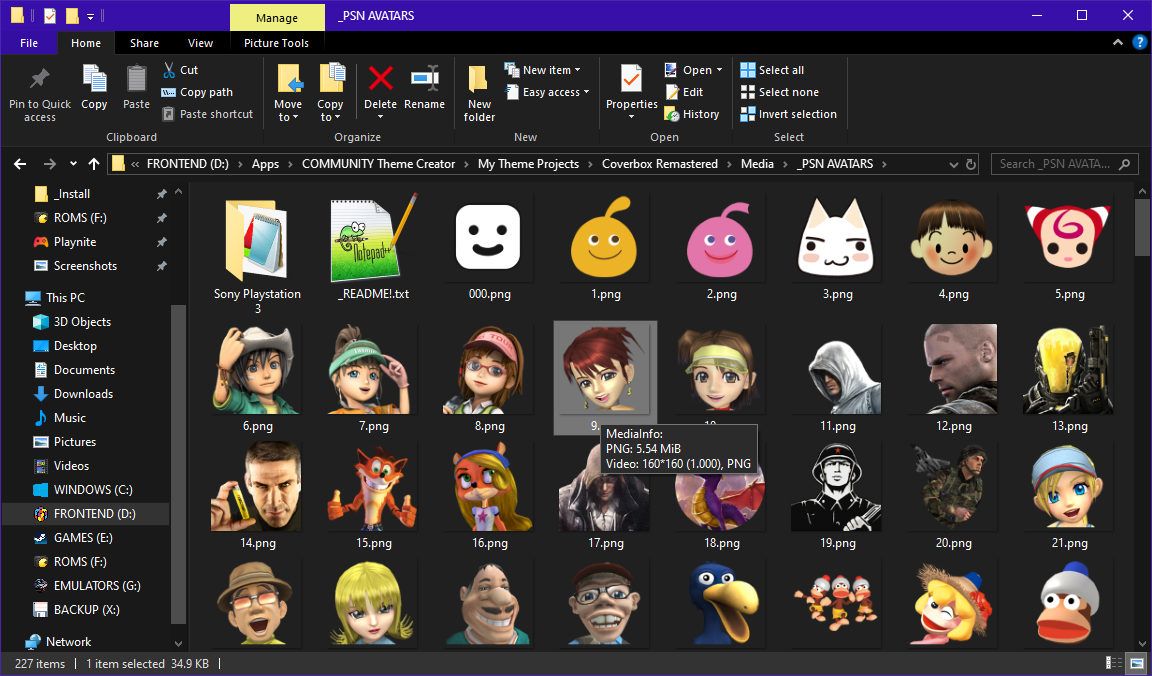Switch to the Home tab
This screenshot has width=1152, height=676.
(86, 43)
